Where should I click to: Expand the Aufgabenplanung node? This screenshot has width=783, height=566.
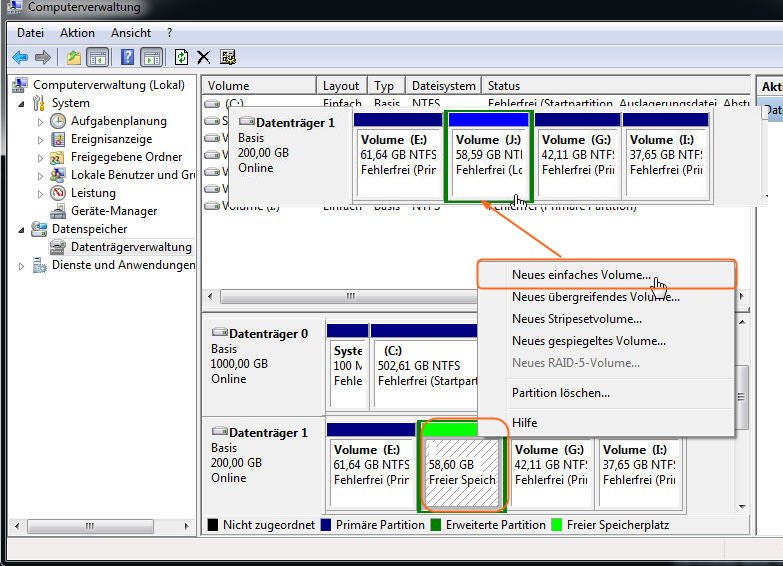pos(40,121)
